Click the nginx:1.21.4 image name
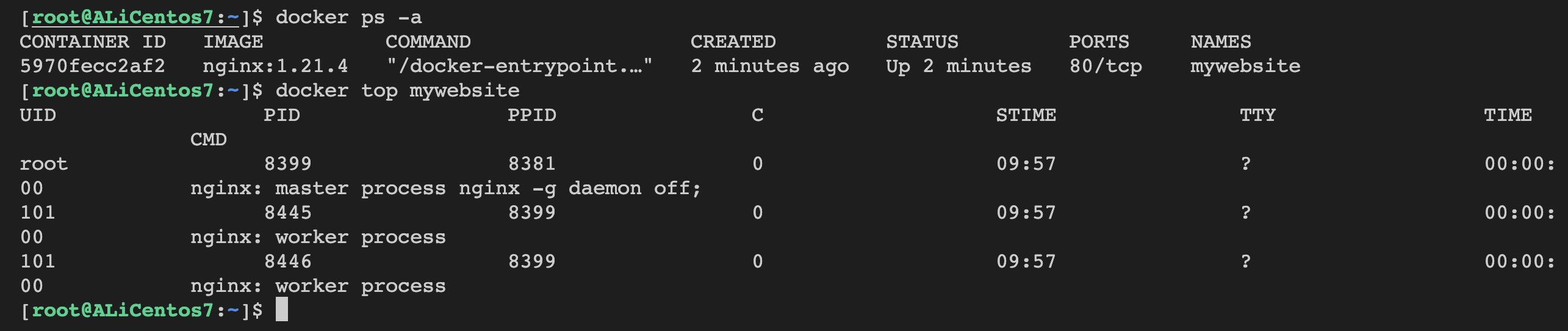The image size is (1568, 331). 275,66
